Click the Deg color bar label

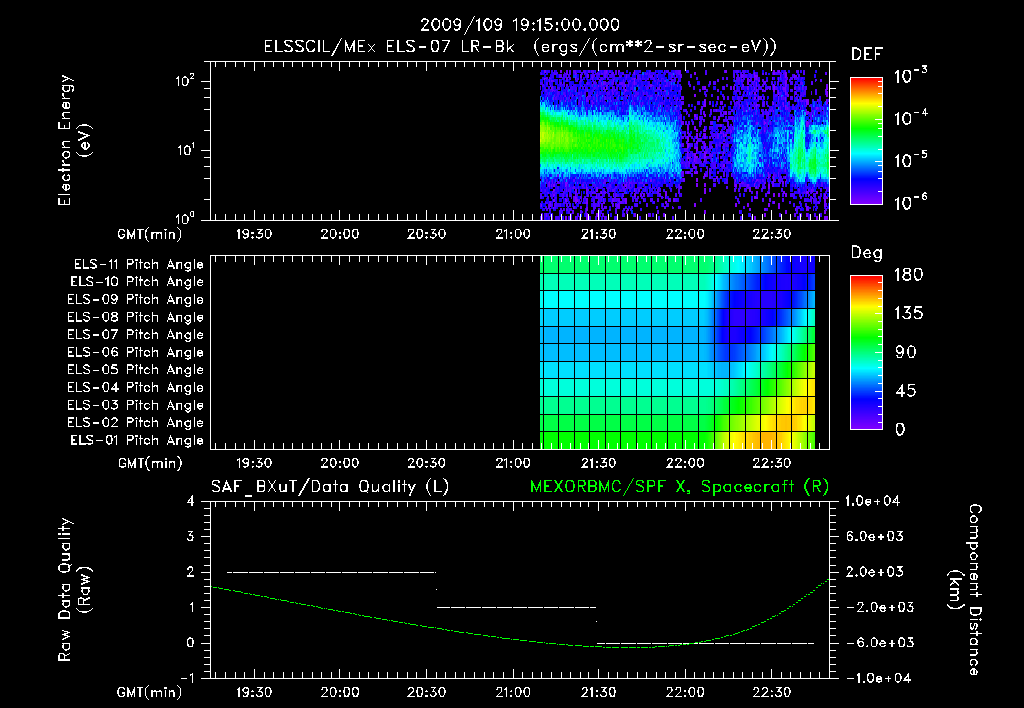click(867, 253)
